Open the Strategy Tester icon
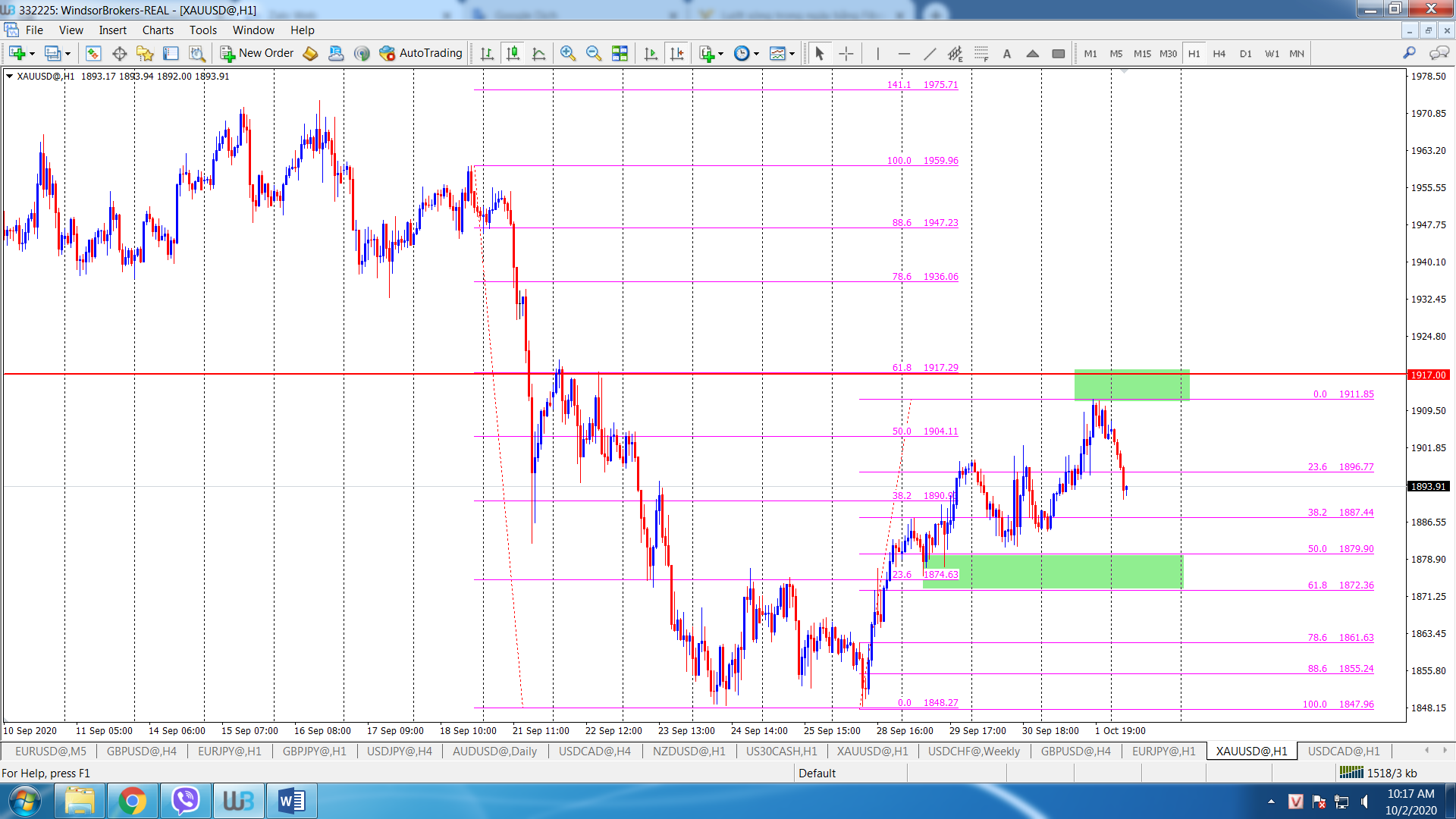Viewport: 1456px width, 819px height. [x=196, y=53]
